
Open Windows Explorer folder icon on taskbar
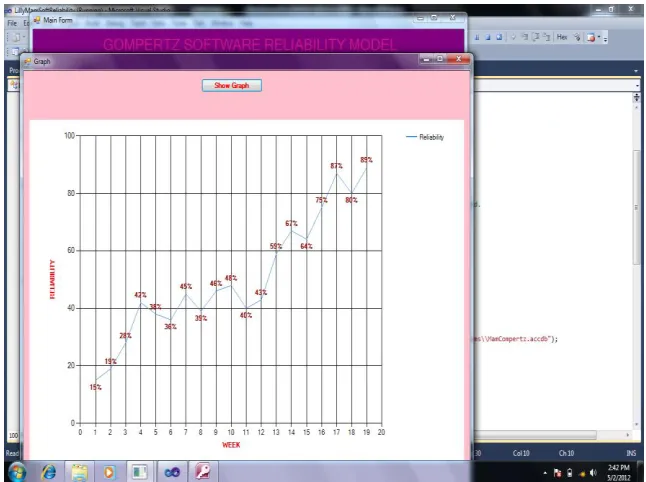pyautogui.click(x=79, y=472)
